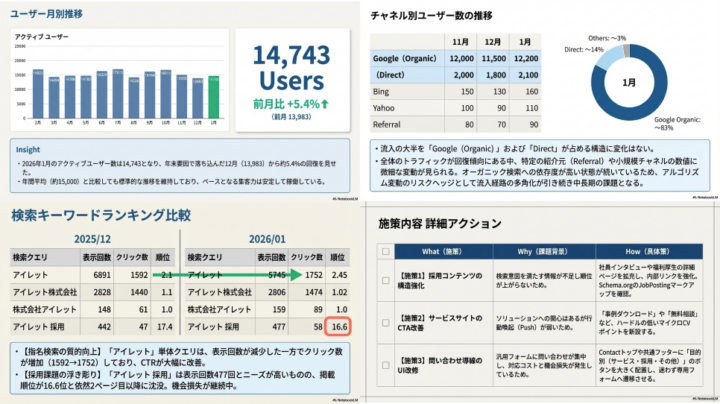
Task: Click the 'How (具体策)' column header
Action: 647,252
